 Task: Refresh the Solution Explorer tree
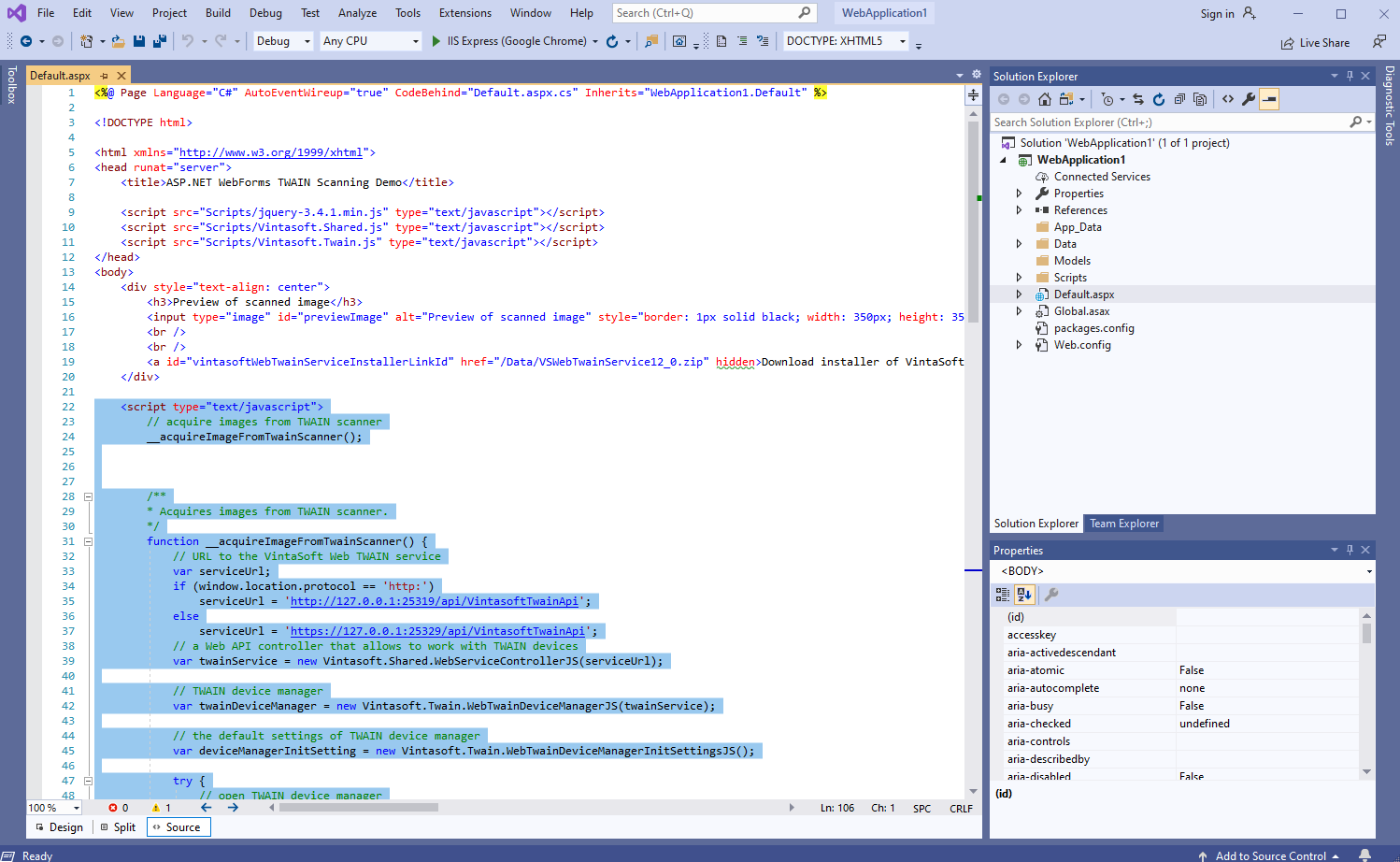pyautogui.click(x=1159, y=99)
